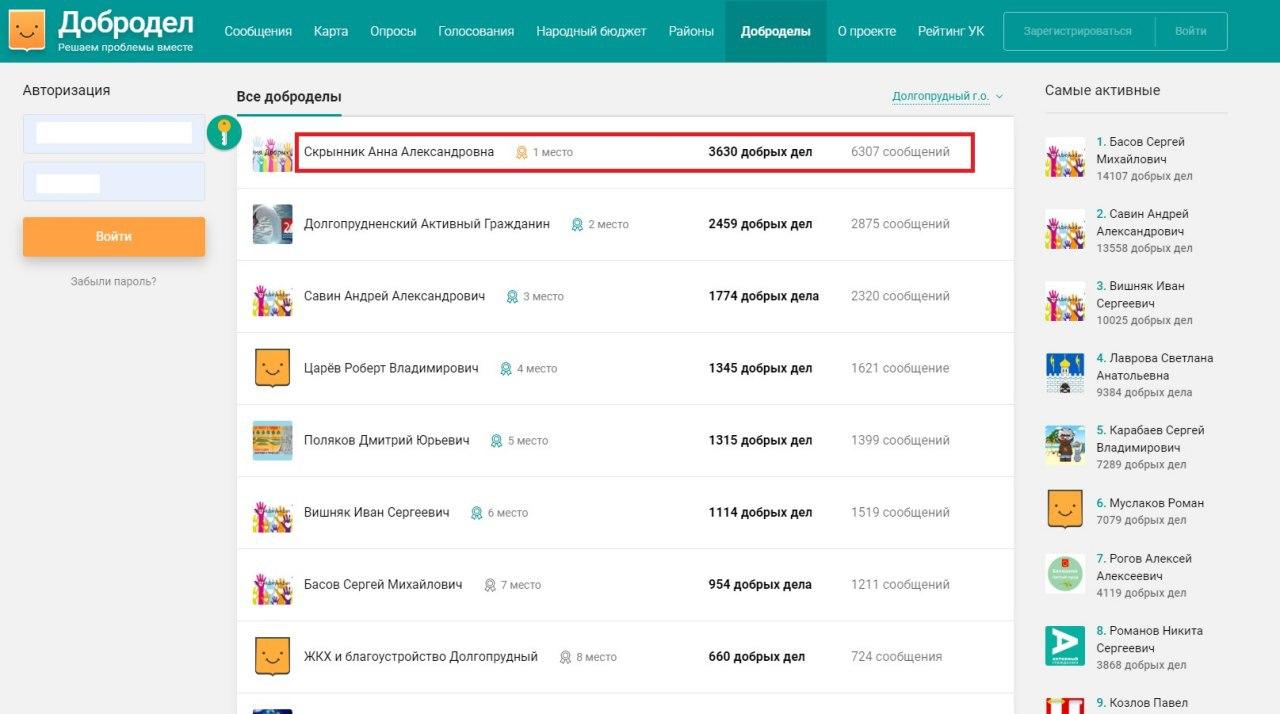Click sidebar avatar of 3. Вишняк Иван Сергеевич
Screen dimensions: 1280x714
[x=1065, y=302]
